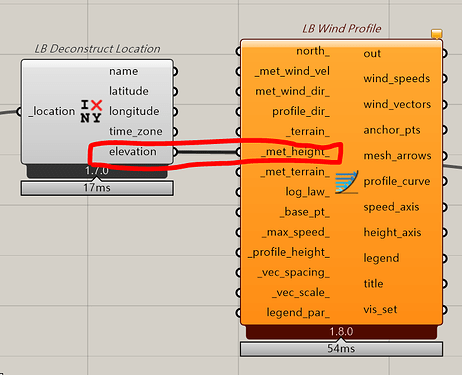Select the _met_wind_vel input
462x375 pixels.
(x=292, y=71)
